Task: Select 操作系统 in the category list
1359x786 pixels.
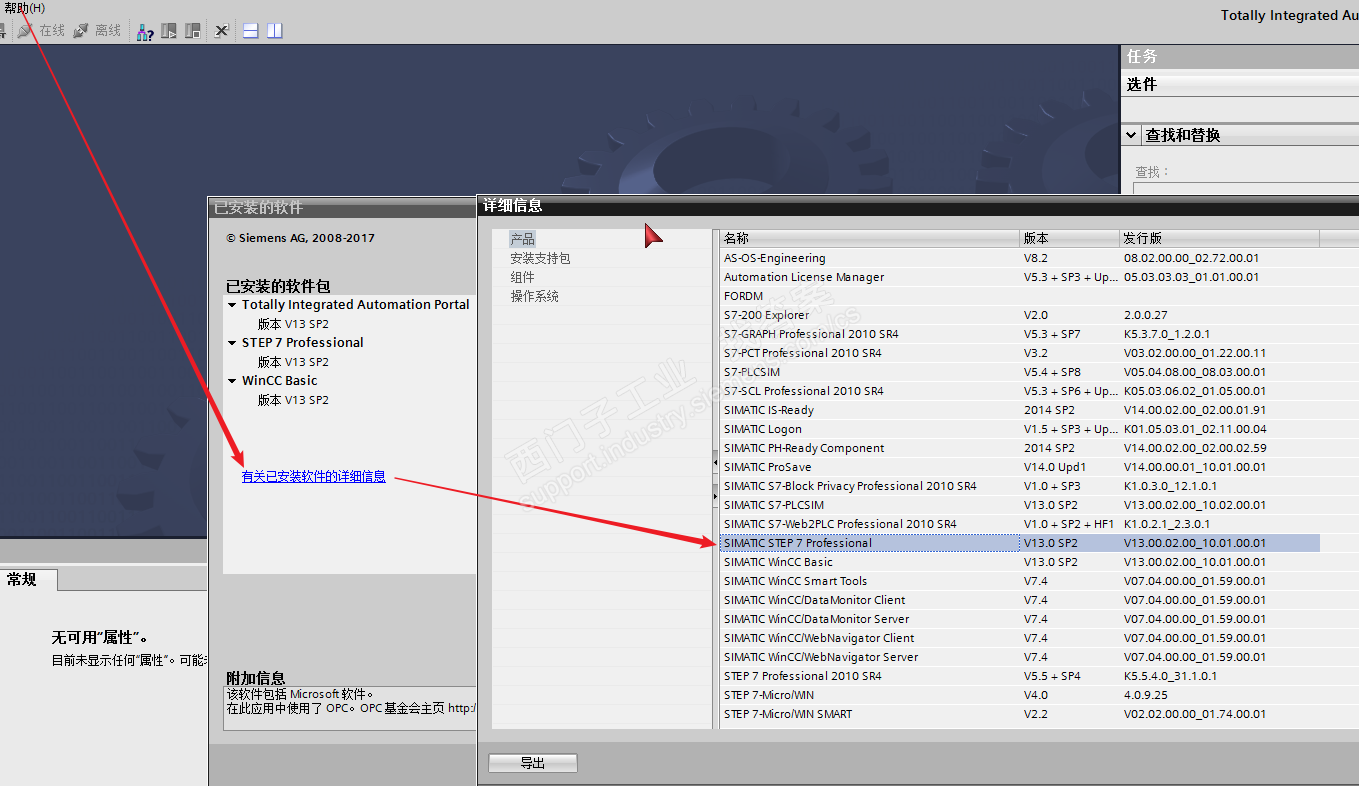Action: click(x=535, y=296)
